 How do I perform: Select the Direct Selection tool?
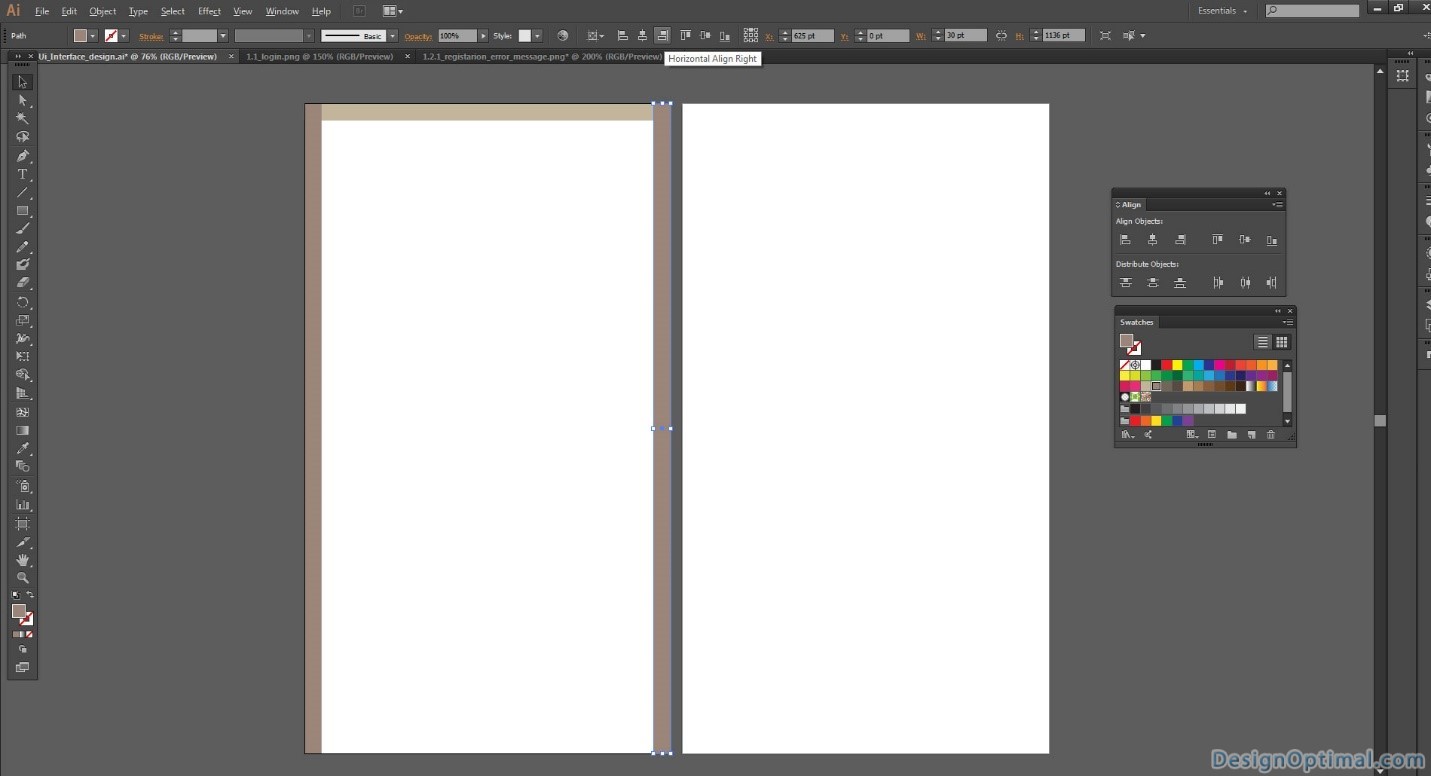22,101
